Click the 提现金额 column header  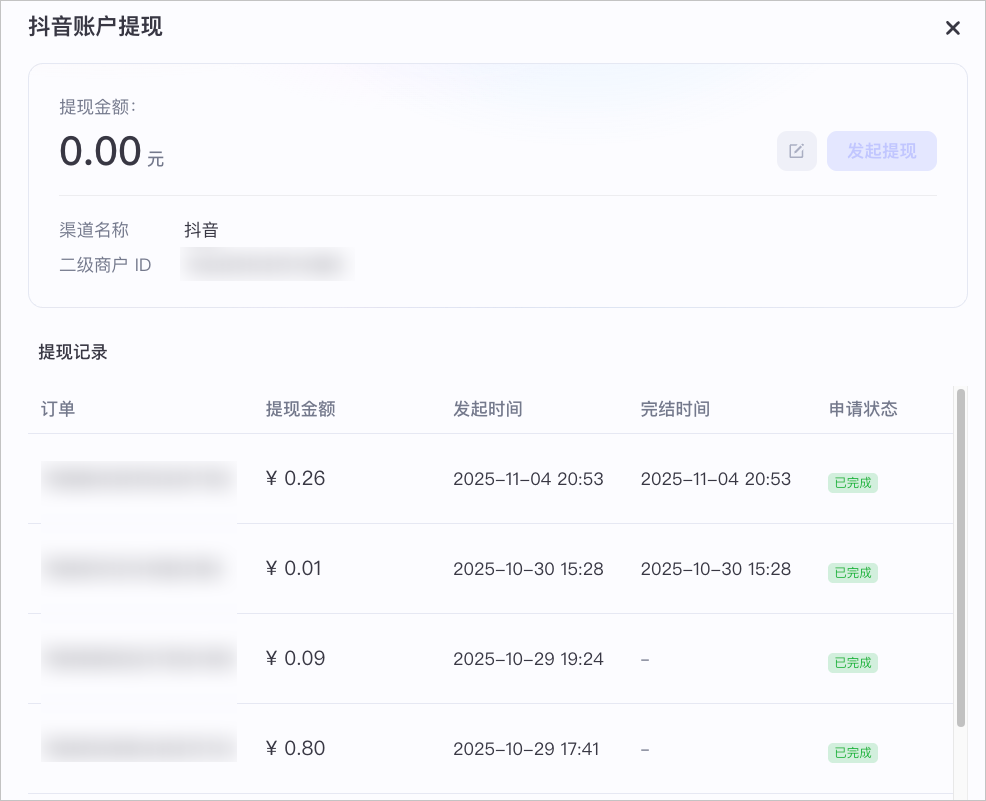pyautogui.click(x=301, y=409)
